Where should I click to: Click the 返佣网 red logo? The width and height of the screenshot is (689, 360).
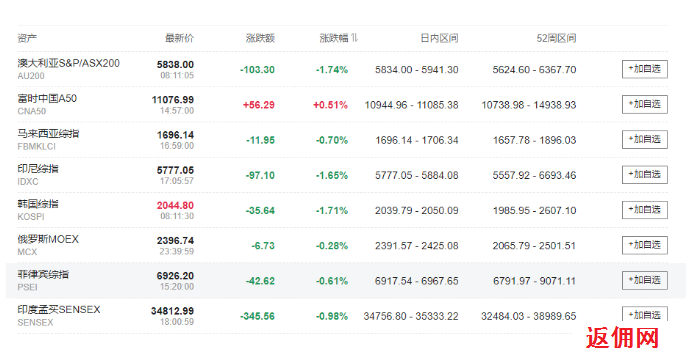click(622, 338)
